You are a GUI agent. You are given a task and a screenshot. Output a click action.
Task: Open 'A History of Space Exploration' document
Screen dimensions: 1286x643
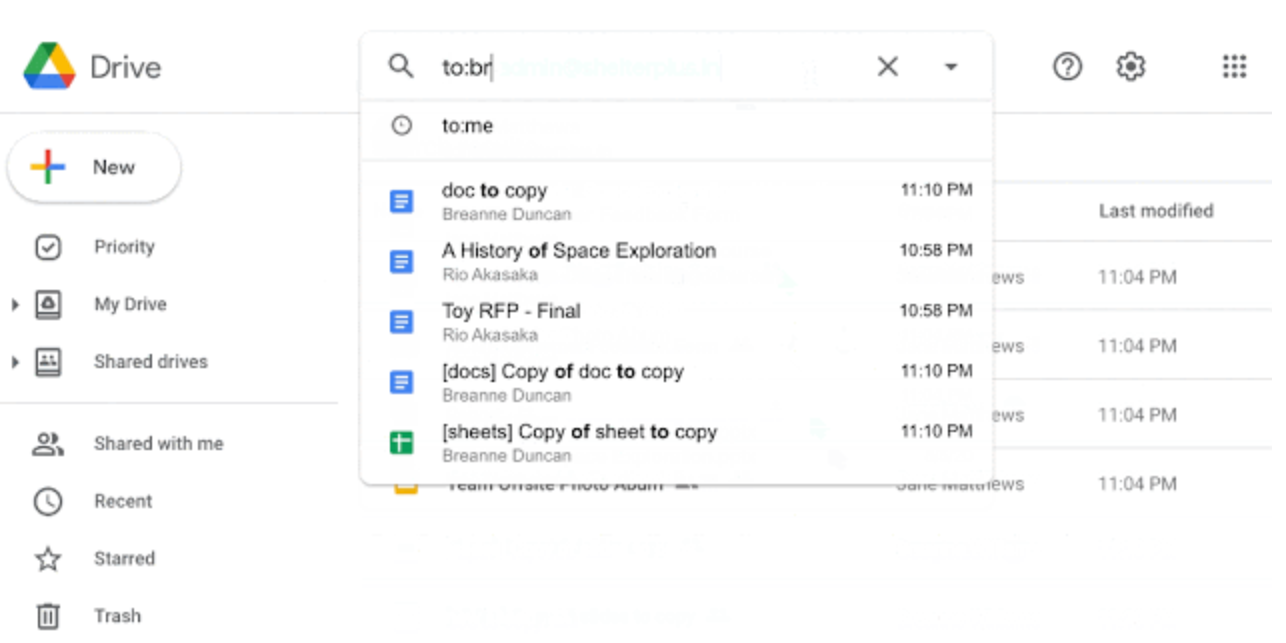(579, 251)
